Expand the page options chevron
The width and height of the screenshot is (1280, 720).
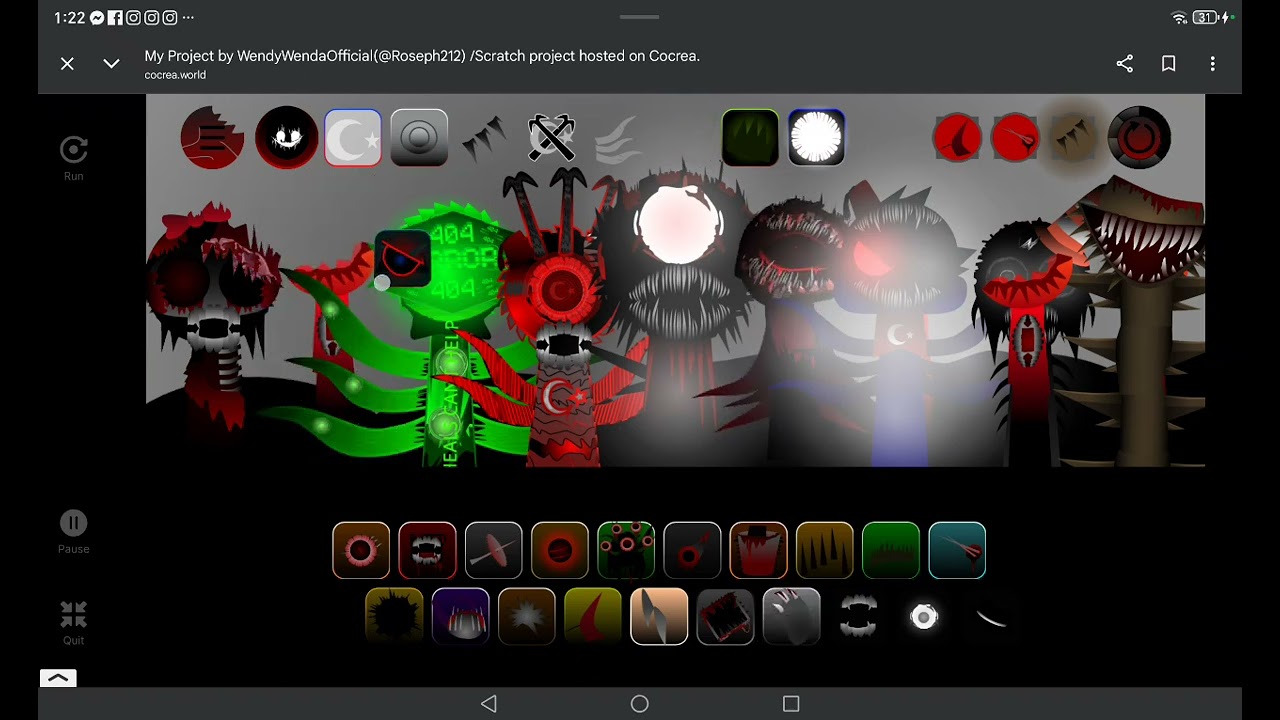(x=111, y=63)
